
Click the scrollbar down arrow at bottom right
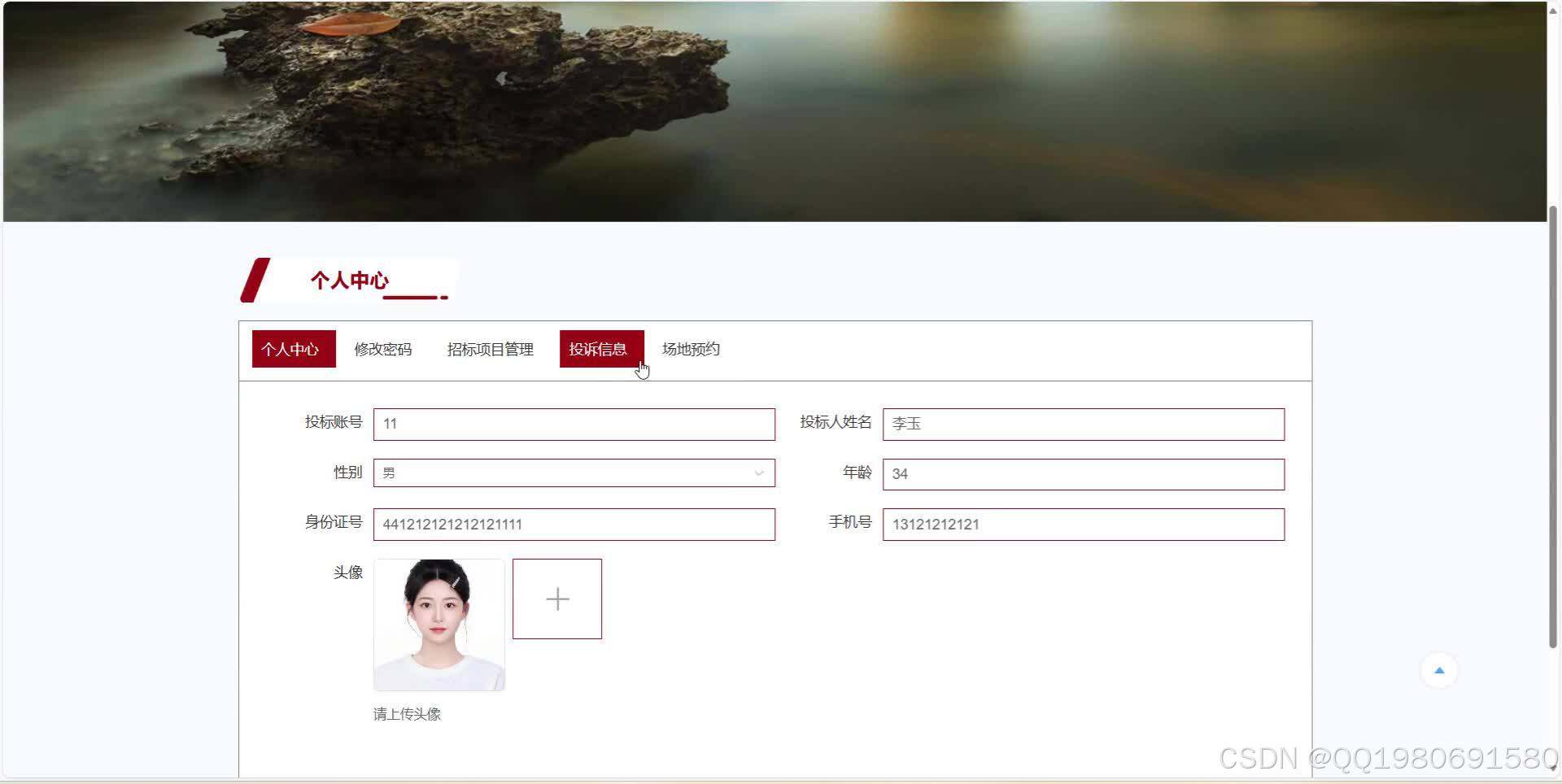click(x=1555, y=777)
